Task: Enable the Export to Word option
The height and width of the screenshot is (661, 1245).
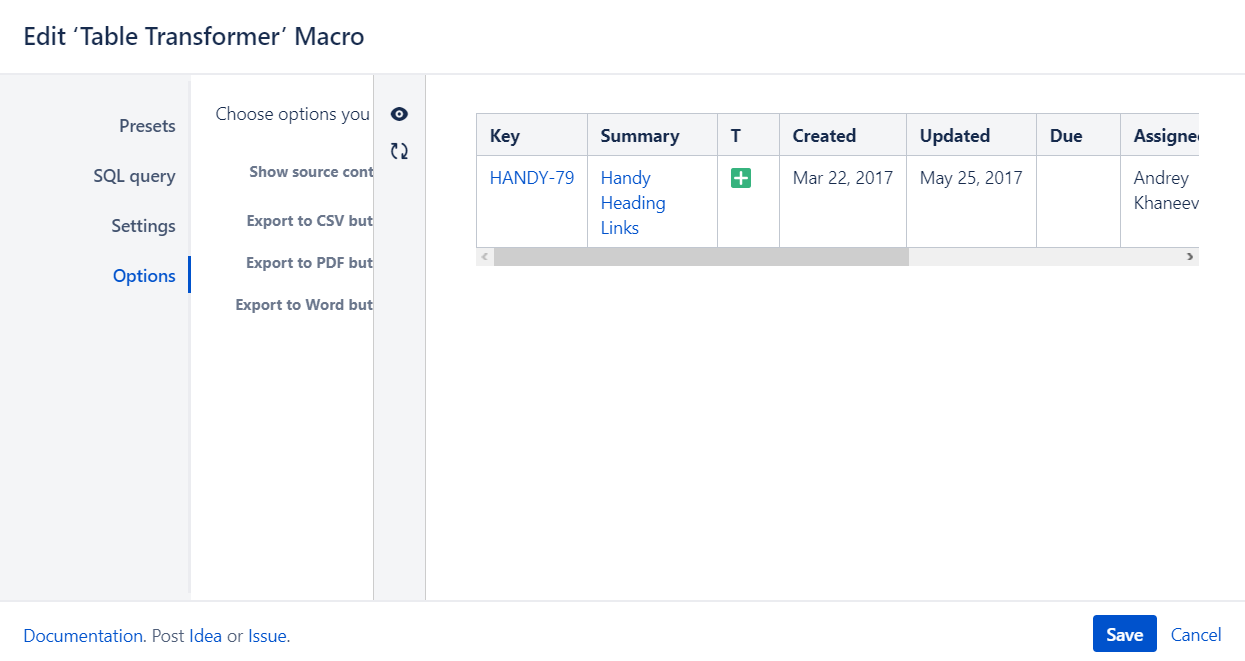Action: [304, 304]
